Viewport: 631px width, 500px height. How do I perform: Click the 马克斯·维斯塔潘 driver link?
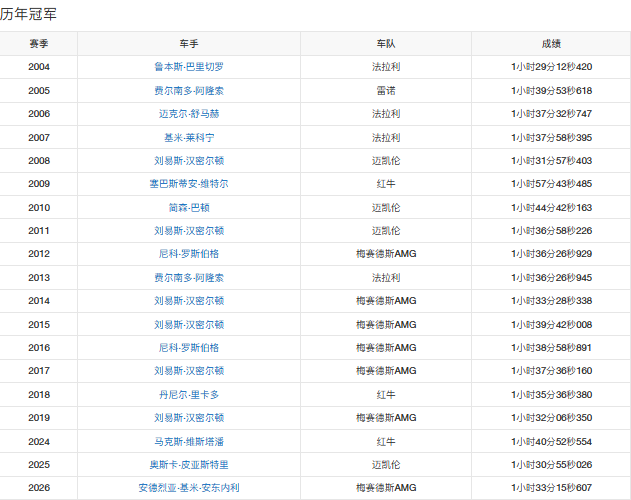(189, 442)
